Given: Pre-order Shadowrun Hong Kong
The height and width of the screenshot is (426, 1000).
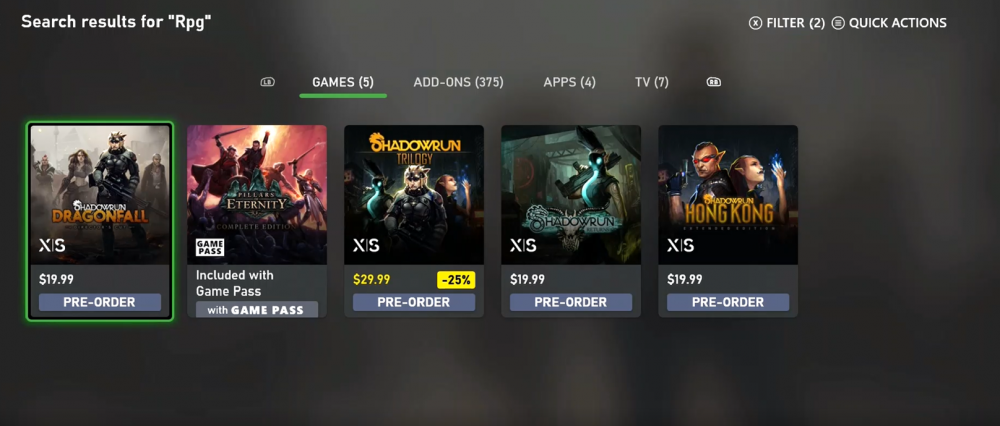Looking at the screenshot, I should point(728,302).
